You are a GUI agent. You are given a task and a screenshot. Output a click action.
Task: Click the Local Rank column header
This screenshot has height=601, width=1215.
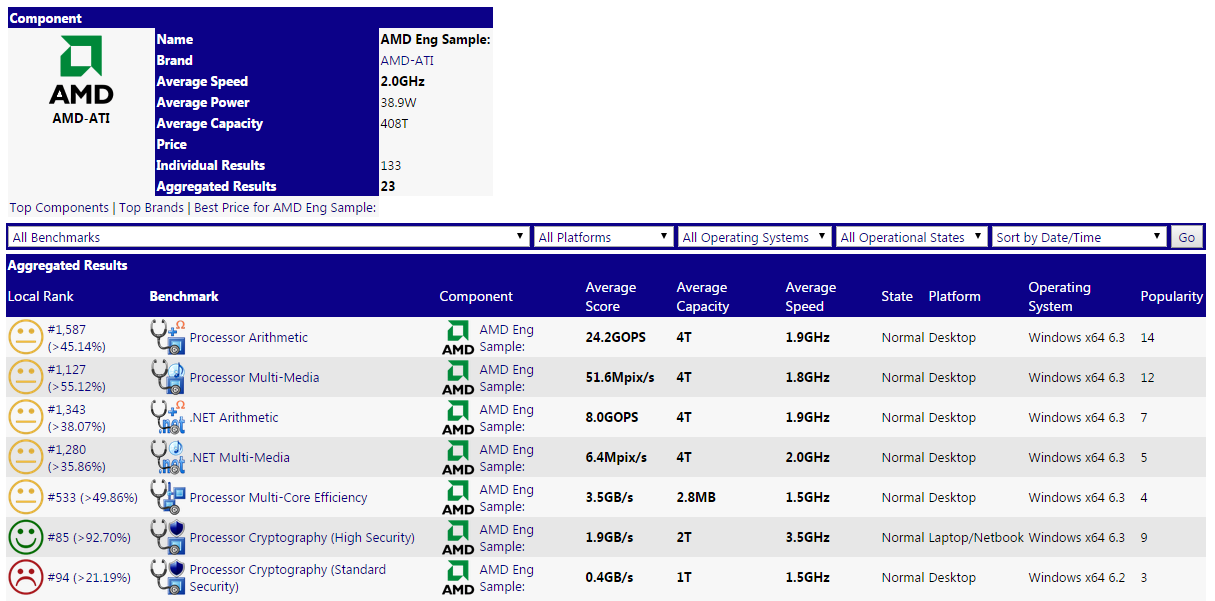pyautogui.click(x=41, y=296)
